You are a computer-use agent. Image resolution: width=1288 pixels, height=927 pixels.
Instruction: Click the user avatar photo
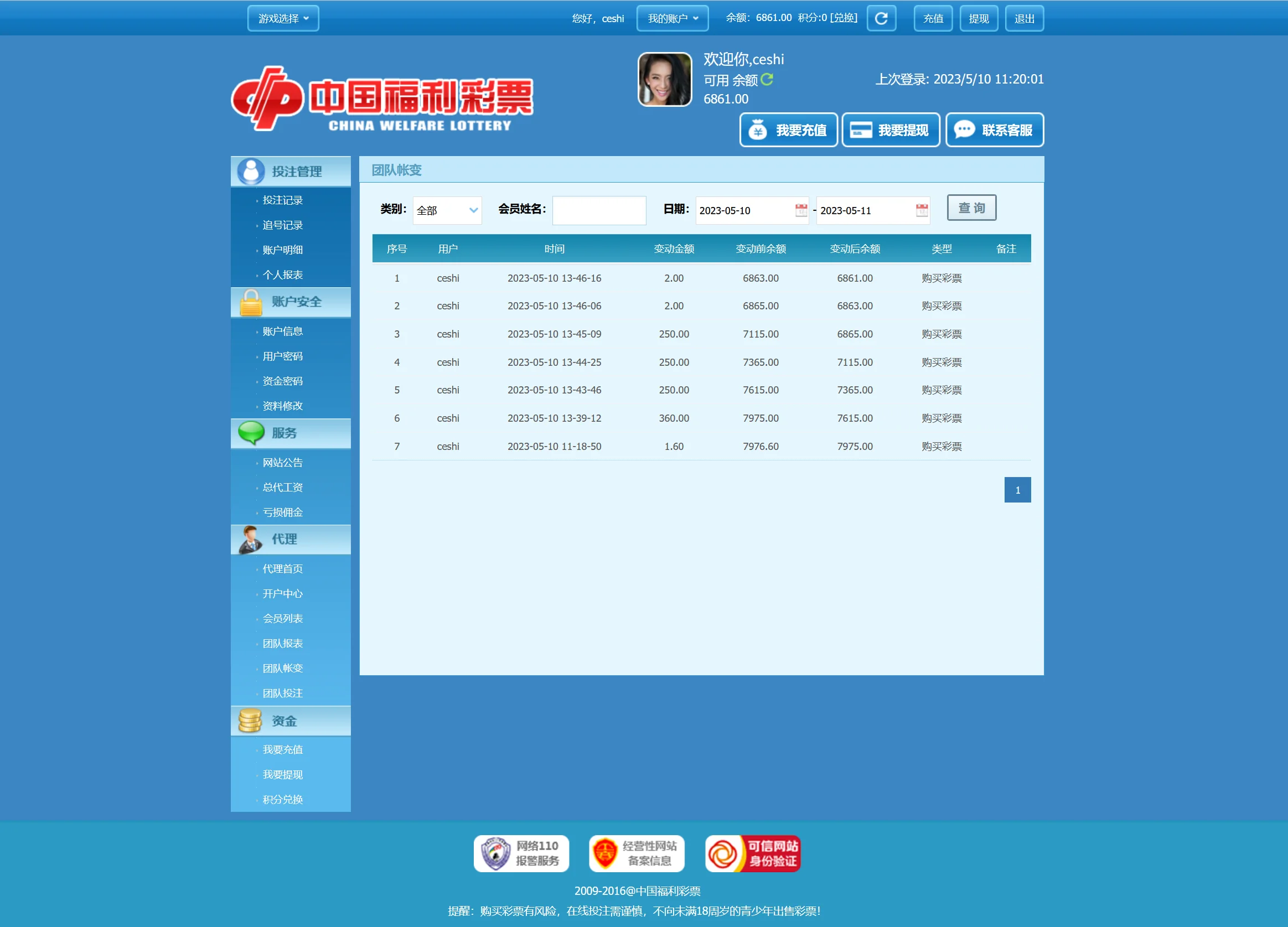click(x=664, y=80)
